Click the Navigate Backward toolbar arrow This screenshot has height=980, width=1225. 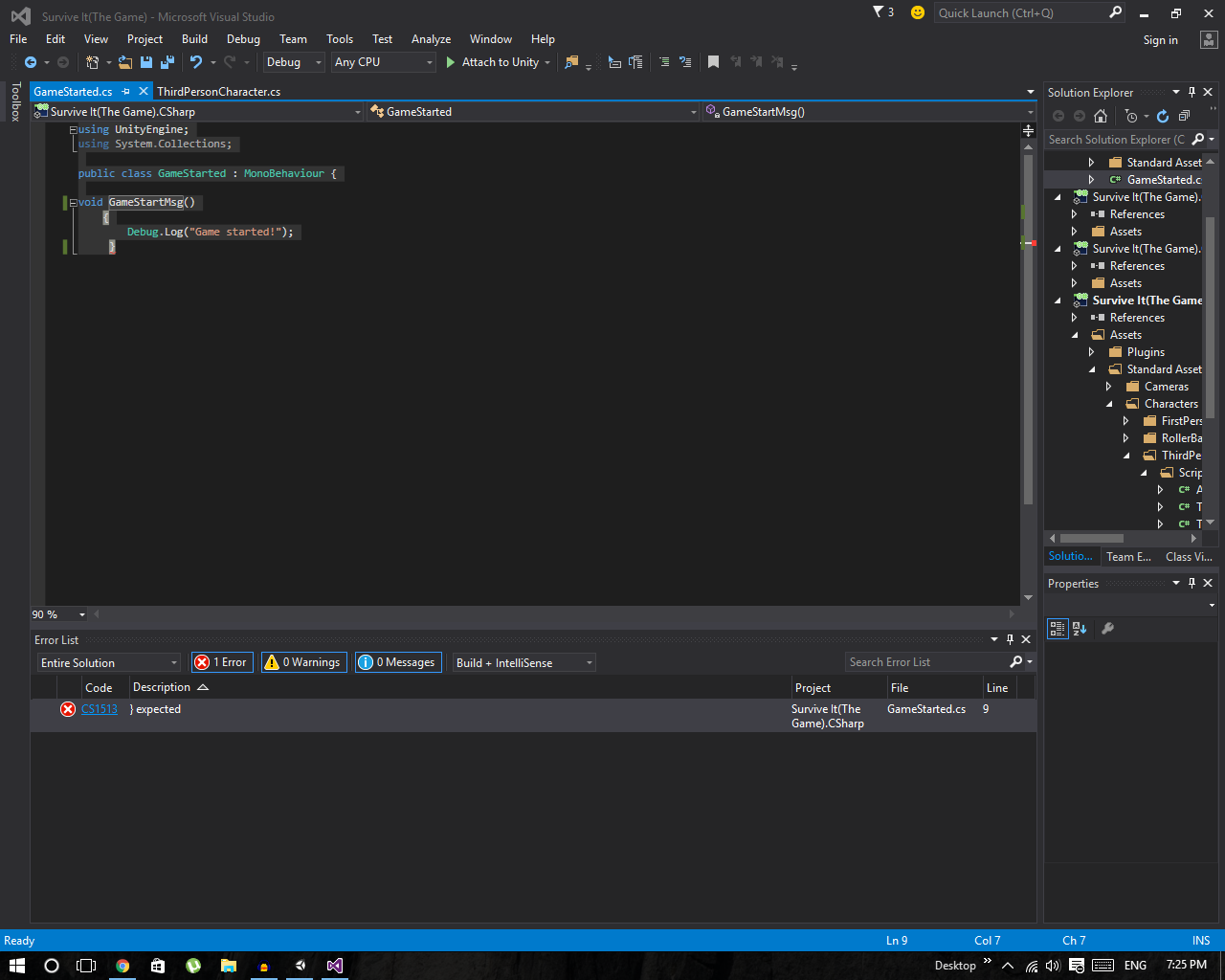coord(31,62)
